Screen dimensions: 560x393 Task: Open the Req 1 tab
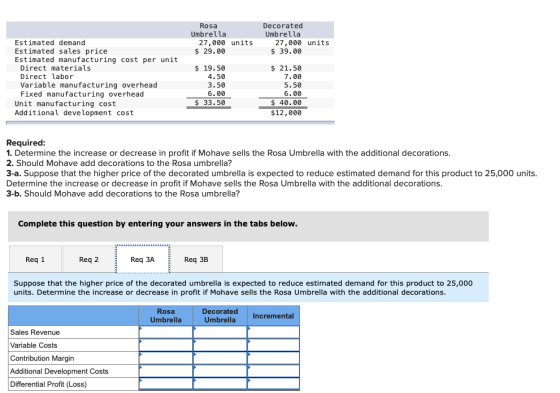[x=35, y=259]
